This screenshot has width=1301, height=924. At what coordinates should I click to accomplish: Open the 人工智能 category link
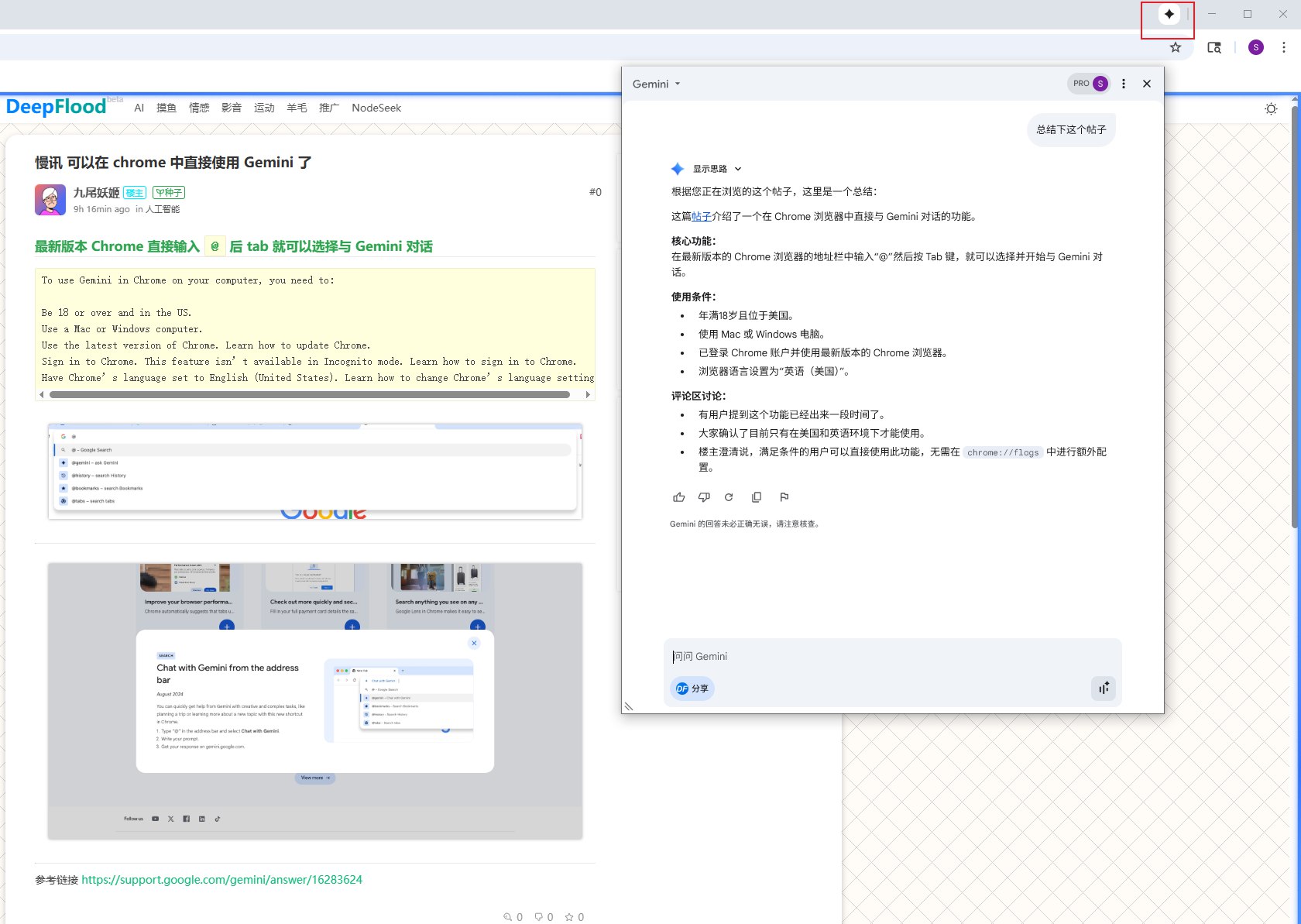point(163,209)
